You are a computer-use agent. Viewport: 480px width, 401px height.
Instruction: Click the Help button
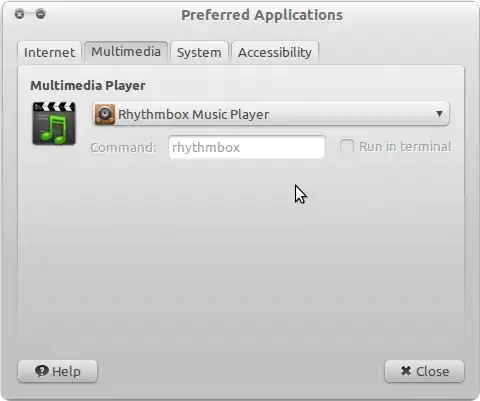(x=58, y=371)
